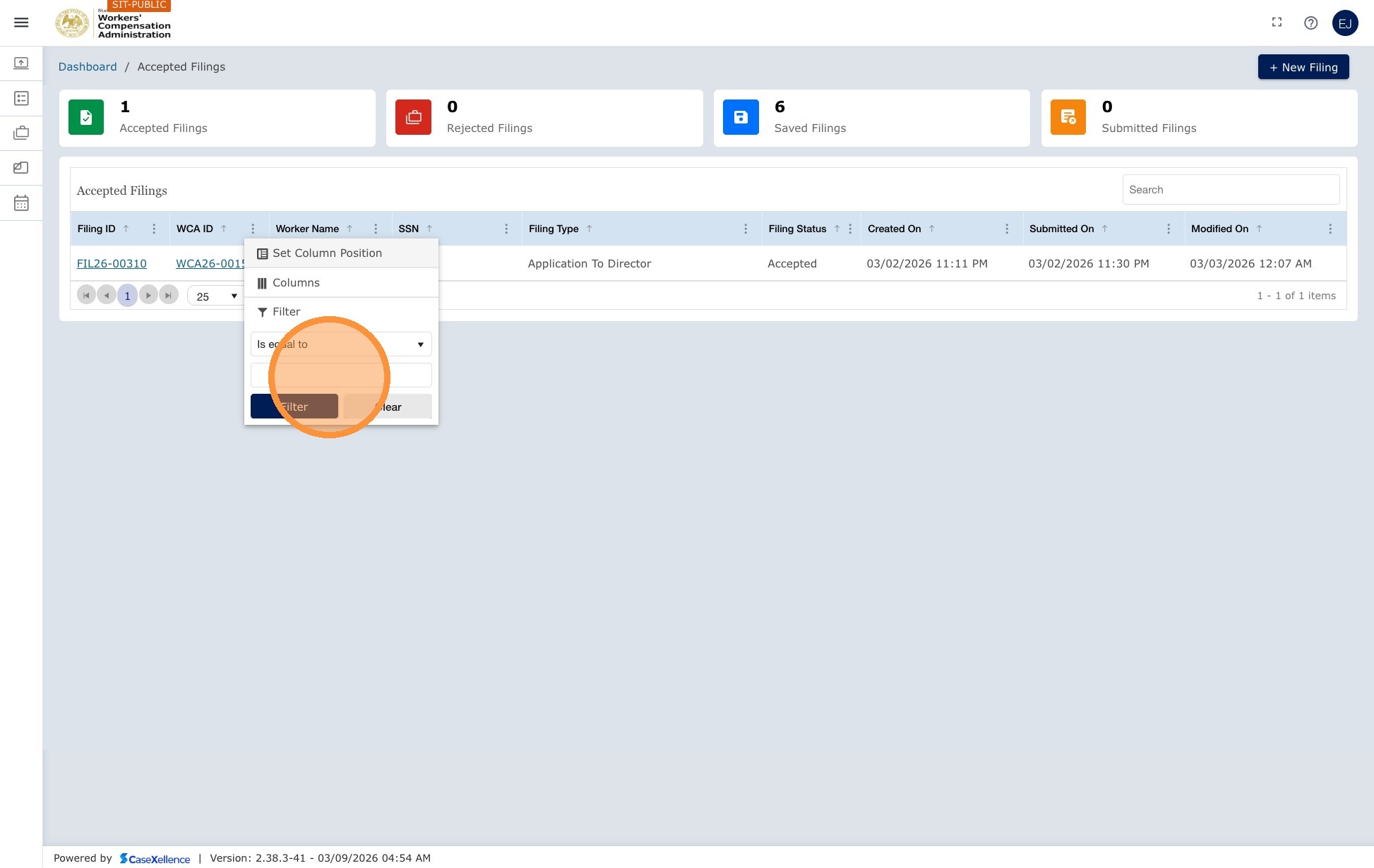Open the briefcase cases sidebar icon
The width and height of the screenshot is (1374, 868).
[x=21, y=133]
